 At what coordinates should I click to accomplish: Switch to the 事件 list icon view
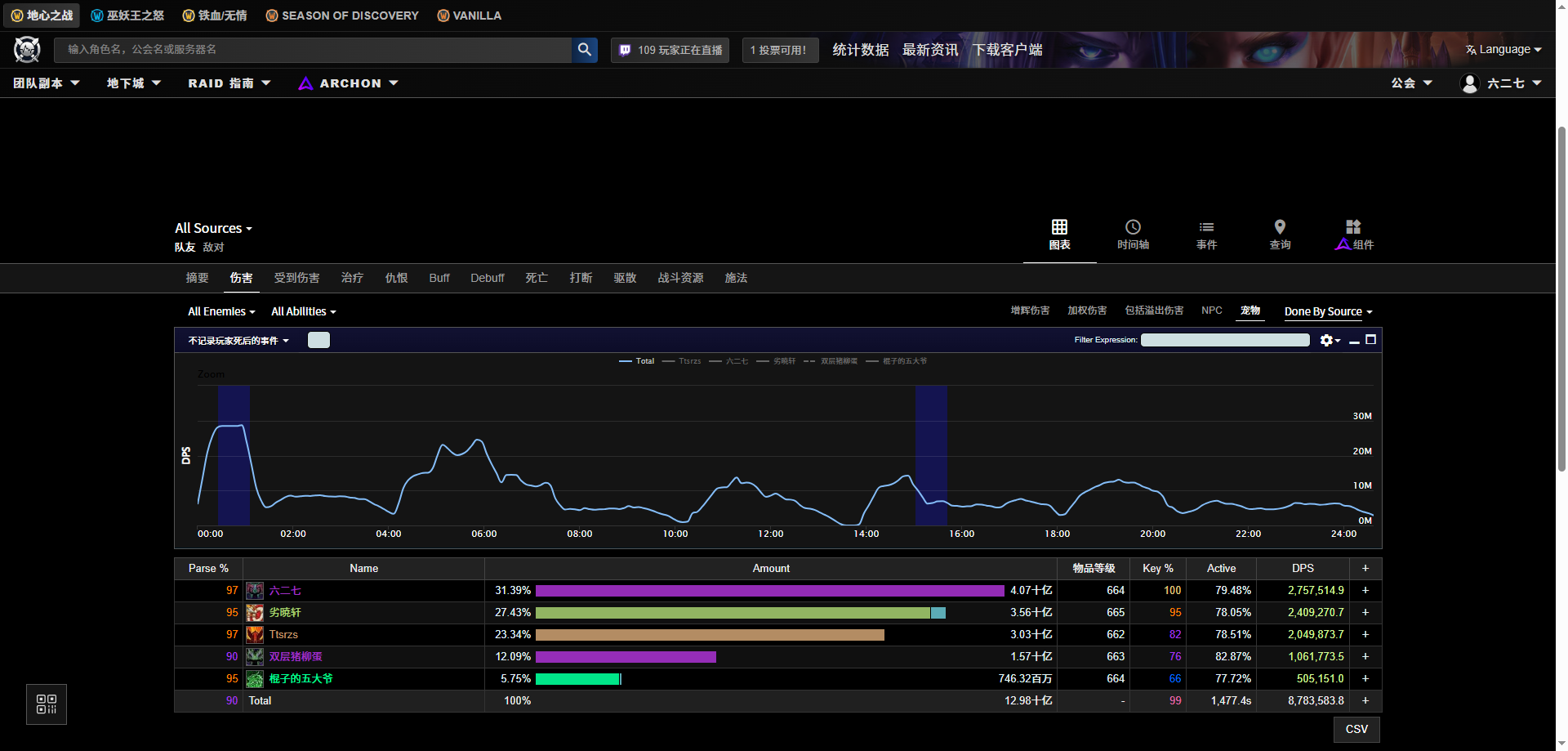pyautogui.click(x=1206, y=234)
